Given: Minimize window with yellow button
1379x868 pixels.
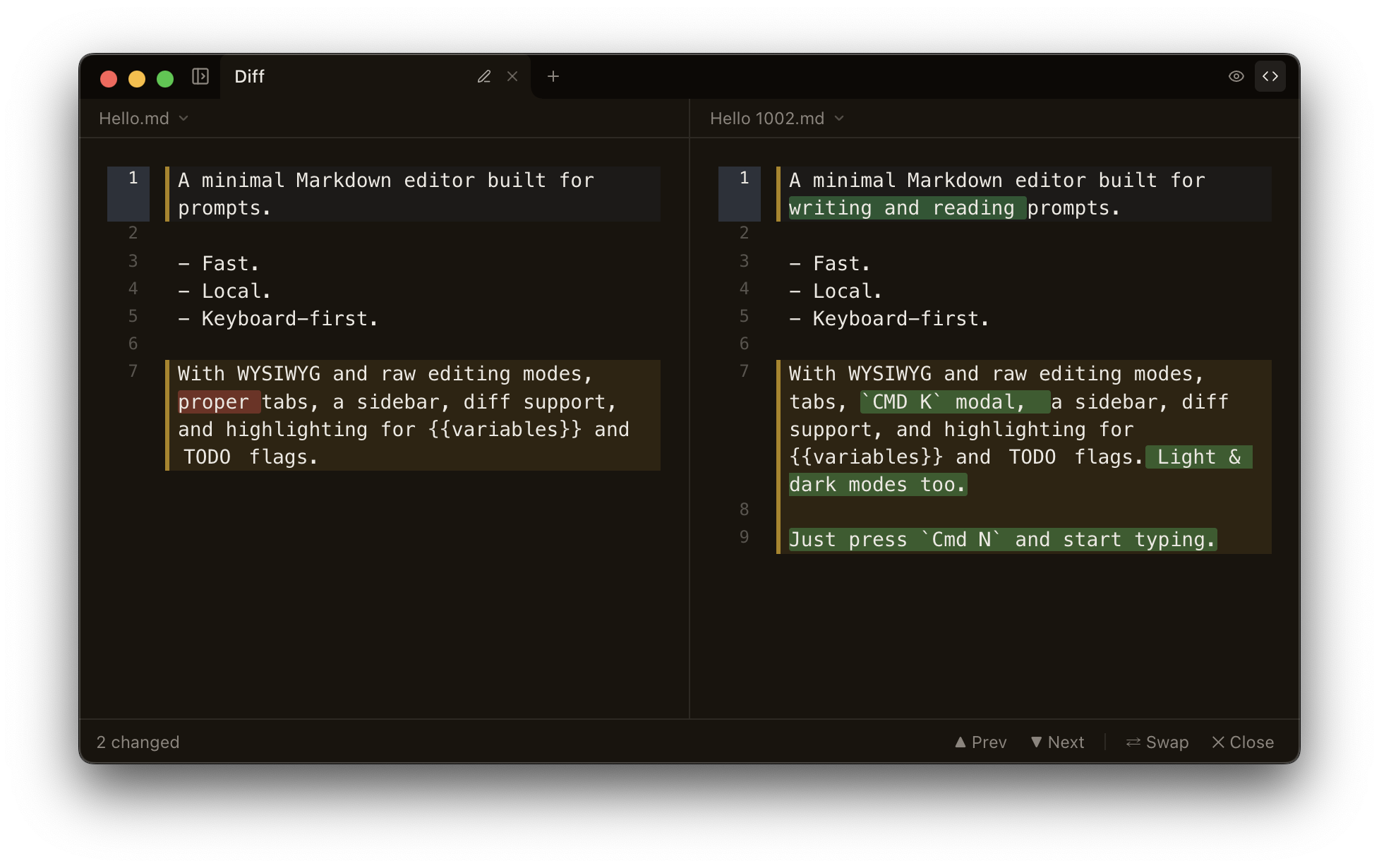Looking at the screenshot, I should [137, 78].
